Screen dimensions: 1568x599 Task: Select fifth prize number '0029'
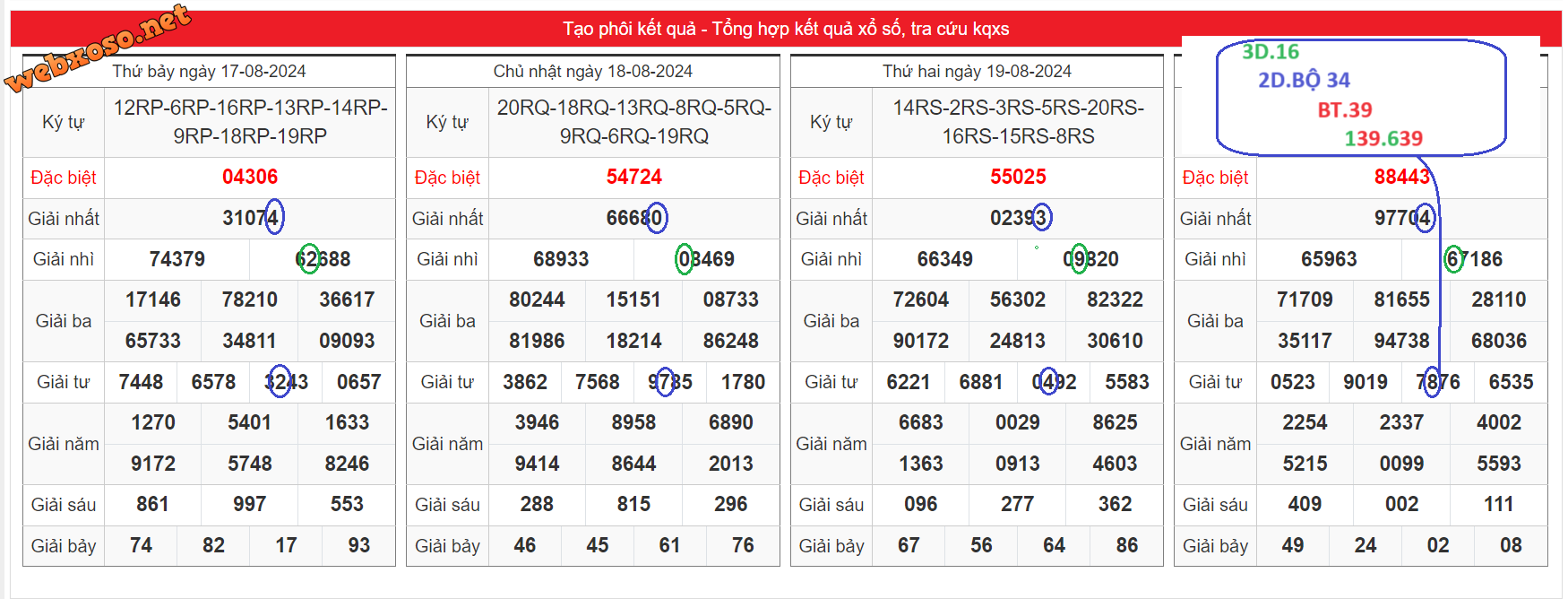(x=1018, y=422)
